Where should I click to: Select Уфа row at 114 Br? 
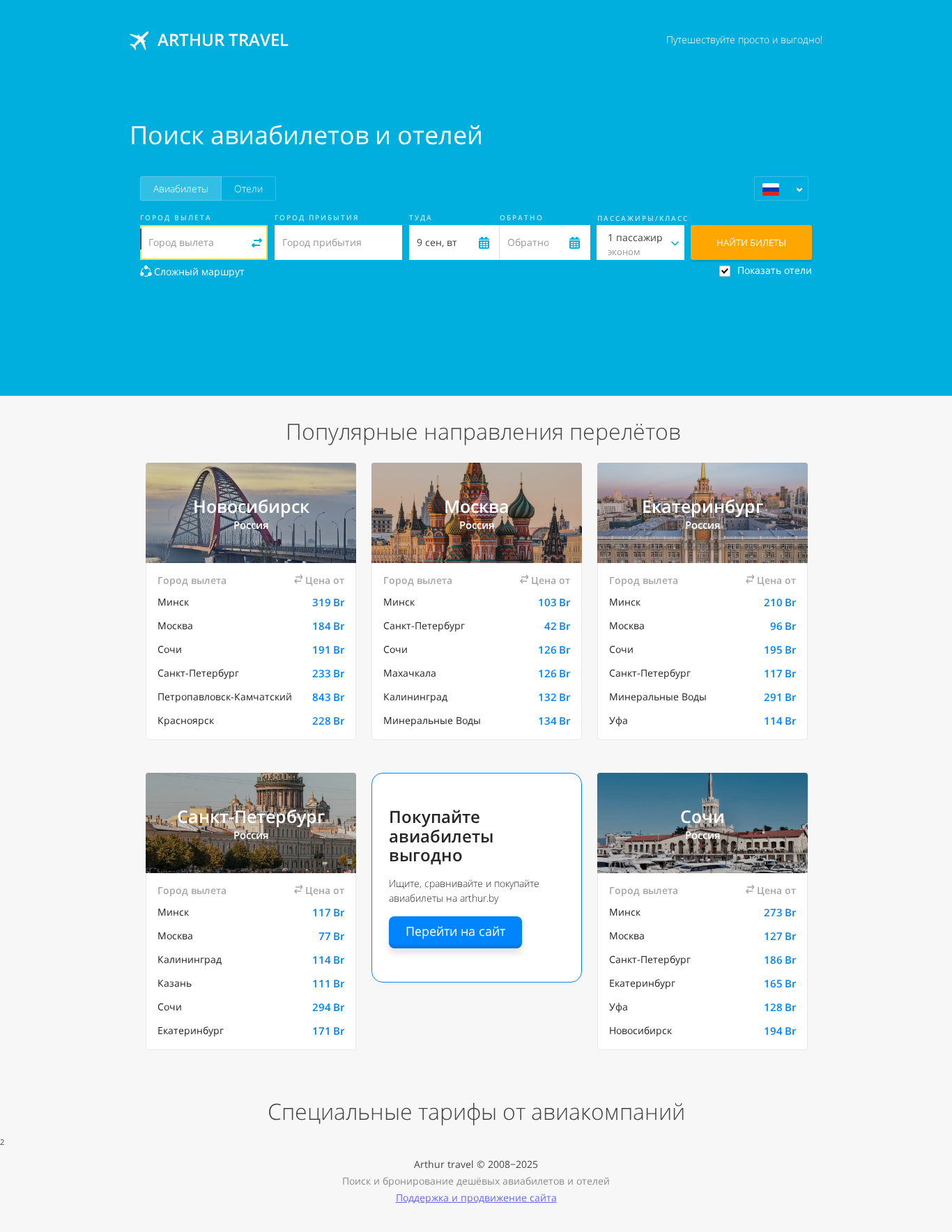[703, 721]
